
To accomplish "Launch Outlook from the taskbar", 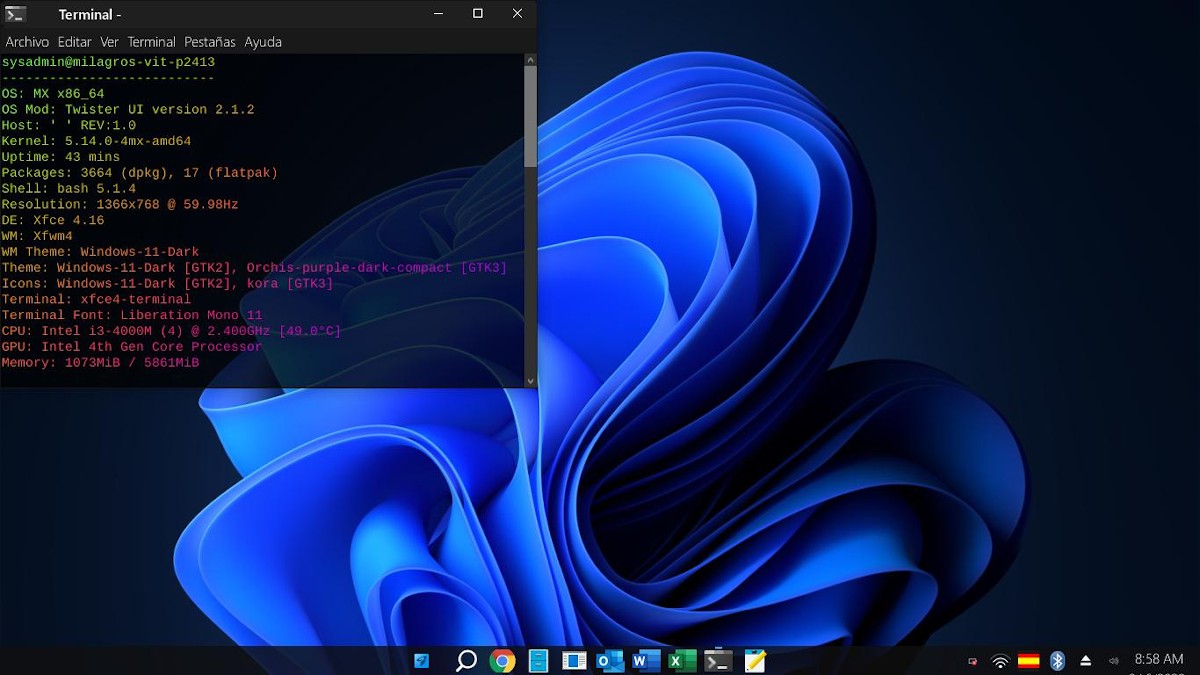I will point(610,660).
